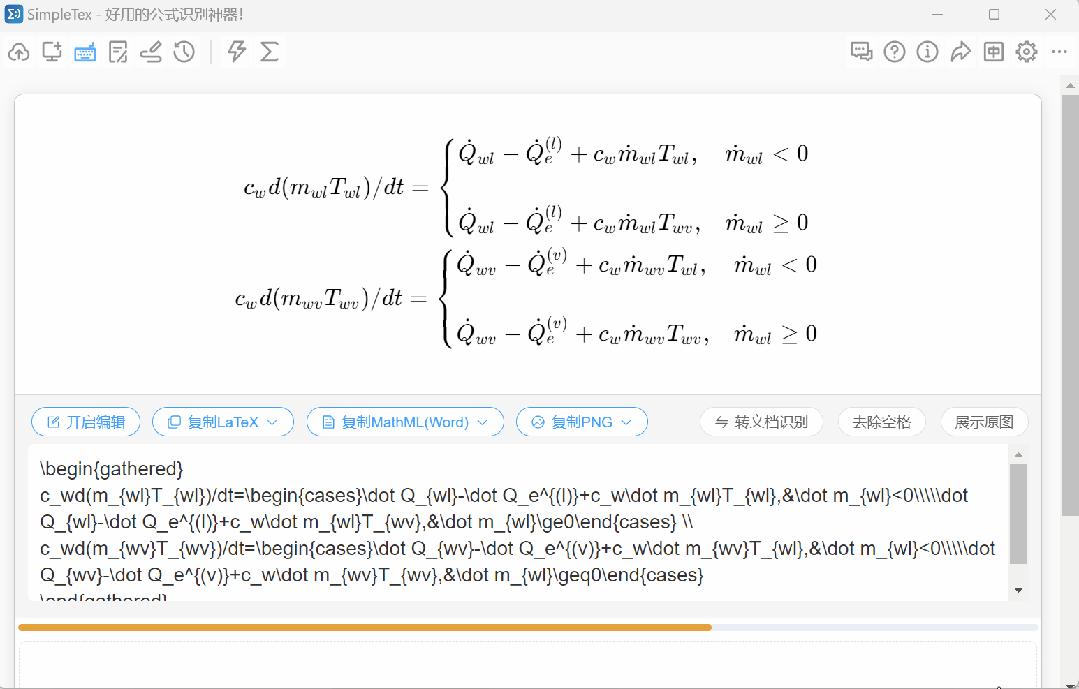The height and width of the screenshot is (689, 1079).
Task: Click the empty panel below progress bar
Action: coord(528,664)
